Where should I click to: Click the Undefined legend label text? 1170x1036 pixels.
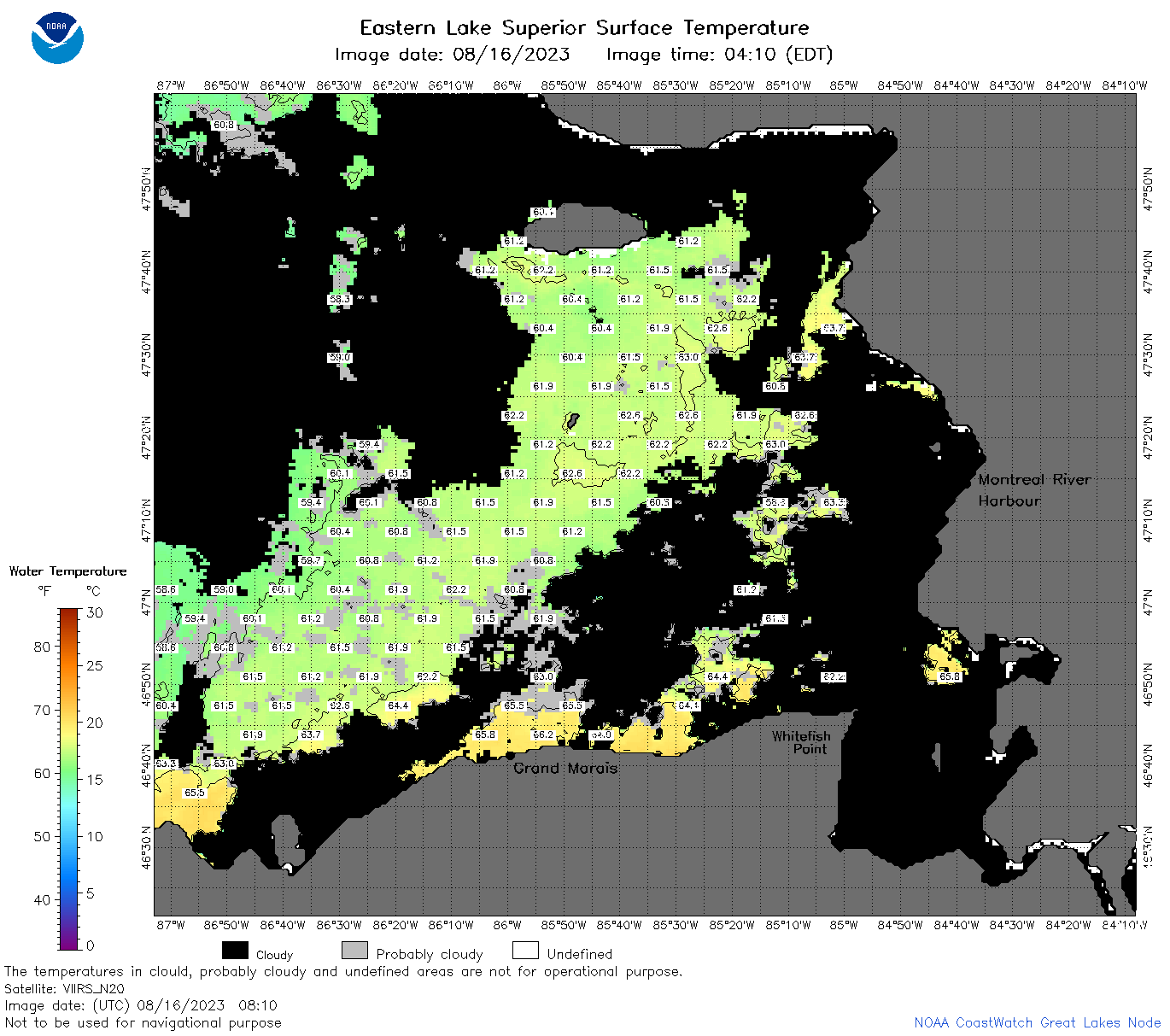pos(580,954)
